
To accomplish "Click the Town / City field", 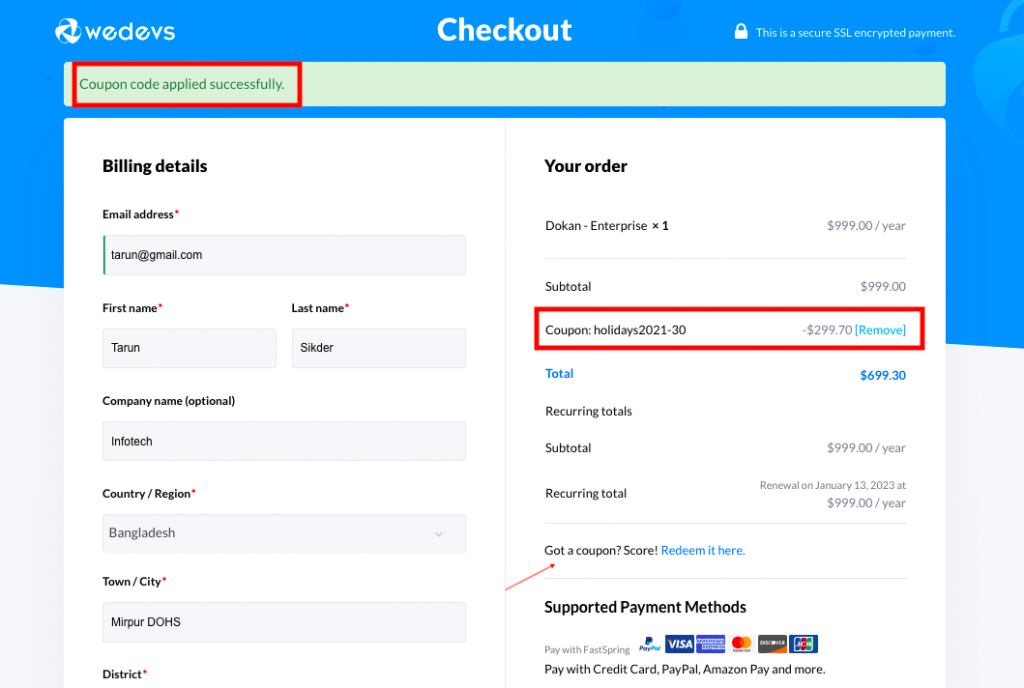I will pos(284,622).
